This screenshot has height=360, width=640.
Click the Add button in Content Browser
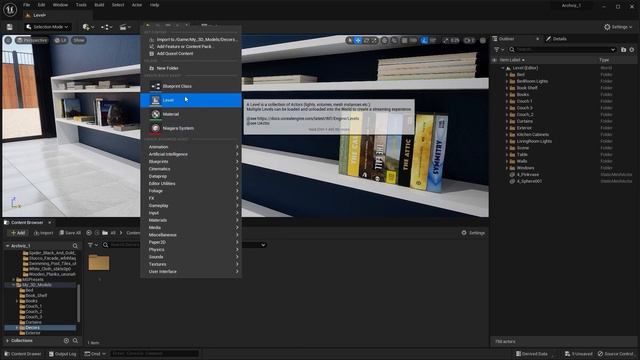[x=18, y=233]
